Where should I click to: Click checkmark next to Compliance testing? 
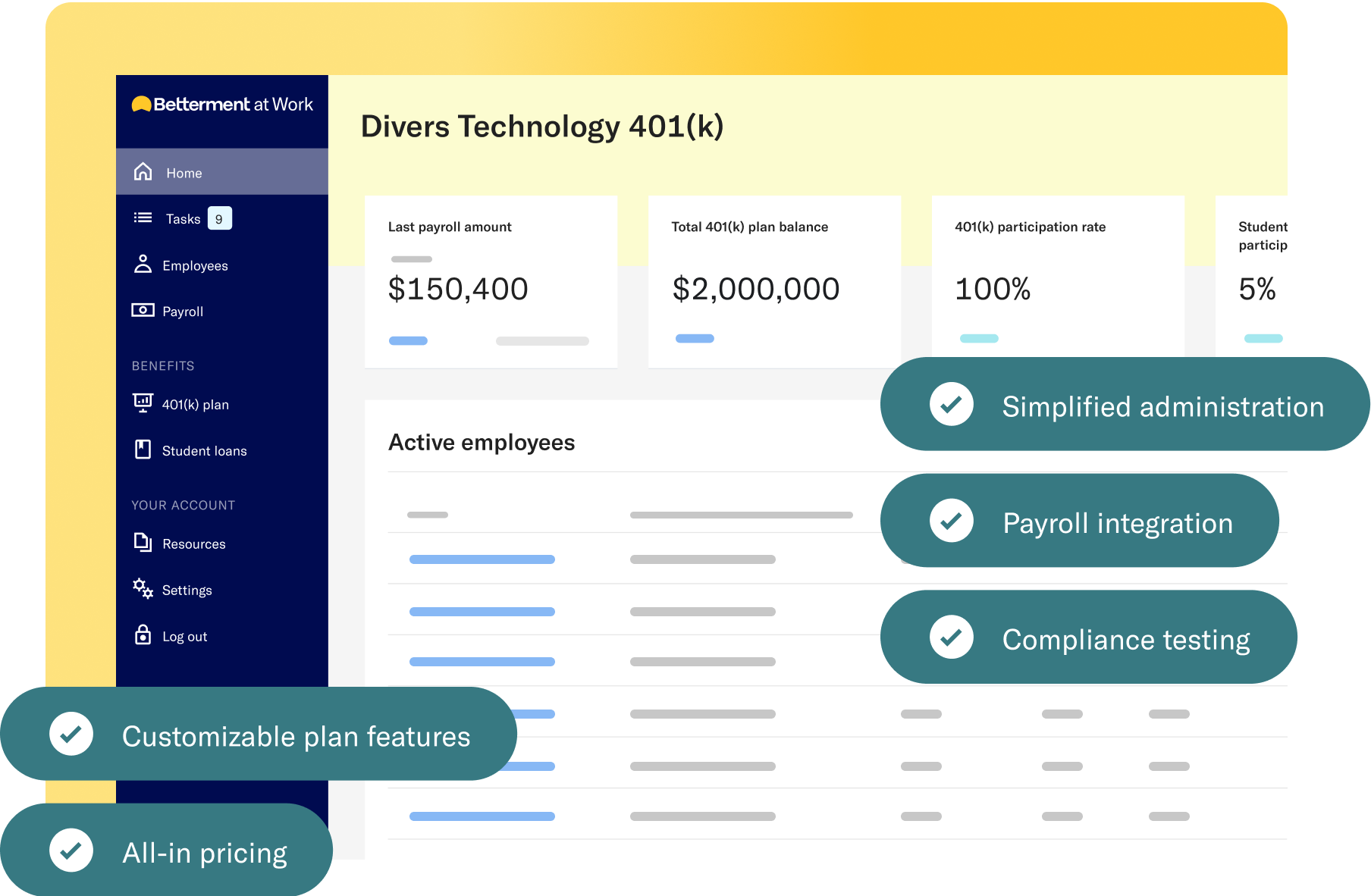point(952,637)
